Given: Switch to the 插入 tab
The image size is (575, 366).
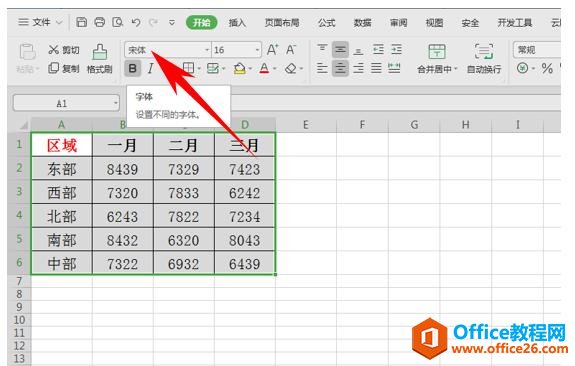Looking at the screenshot, I should pyautogui.click(x=237, y=23).
